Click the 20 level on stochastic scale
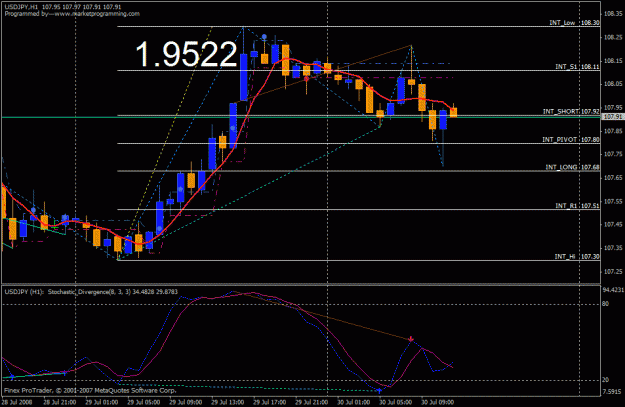The image size is (625, 407). [x=605, y=379]
